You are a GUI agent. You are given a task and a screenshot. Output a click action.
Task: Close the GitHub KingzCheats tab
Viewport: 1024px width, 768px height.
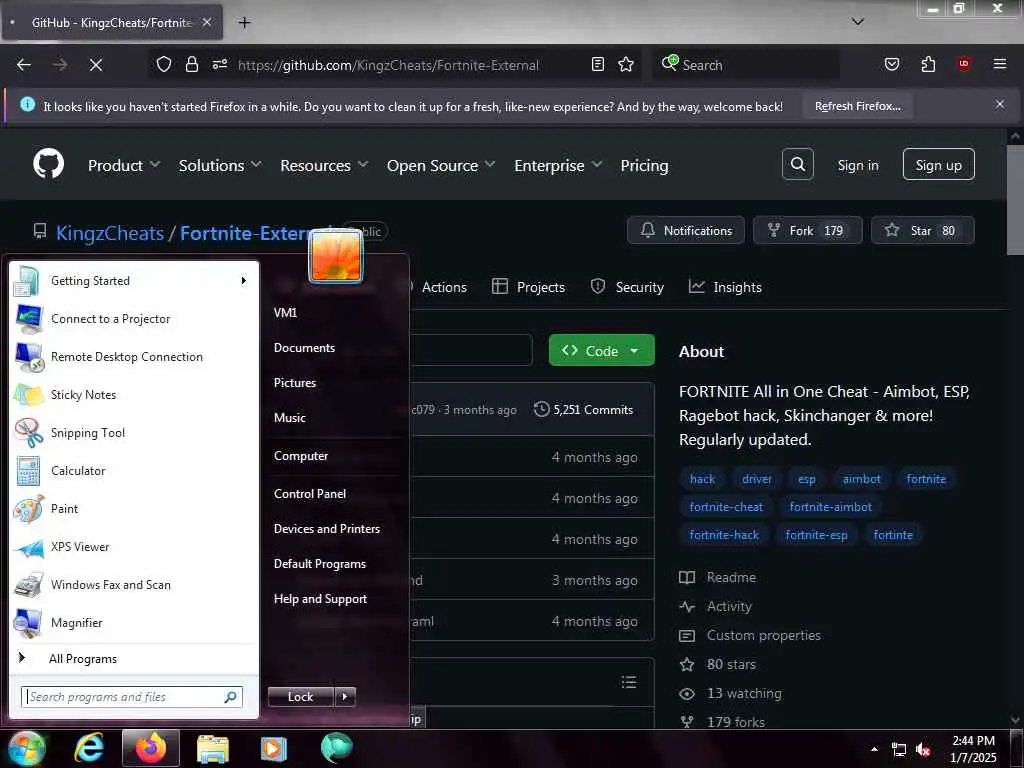coord(206,22)
